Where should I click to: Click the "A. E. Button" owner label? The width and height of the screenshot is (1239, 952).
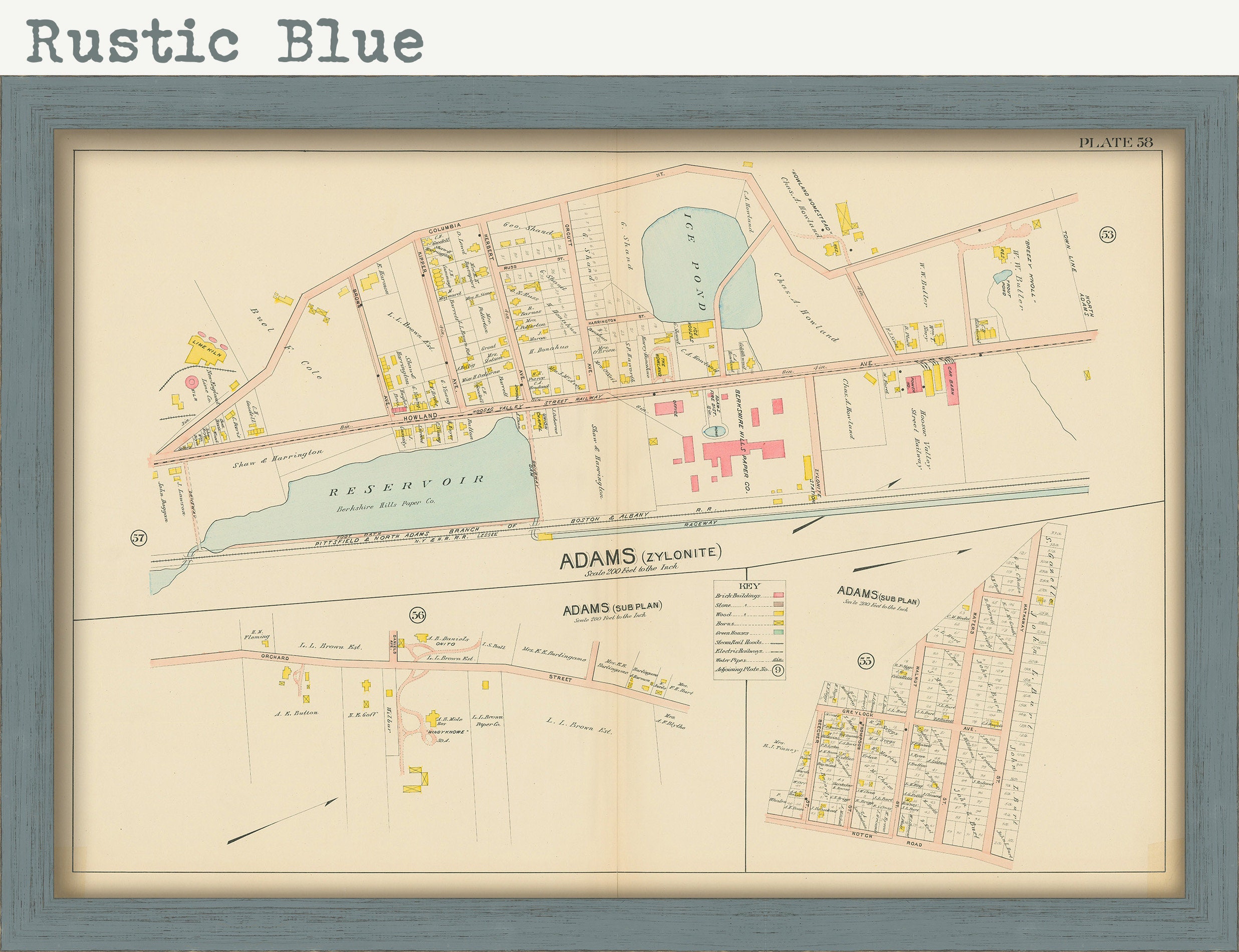pyautogui.click(x=297, y=713)
